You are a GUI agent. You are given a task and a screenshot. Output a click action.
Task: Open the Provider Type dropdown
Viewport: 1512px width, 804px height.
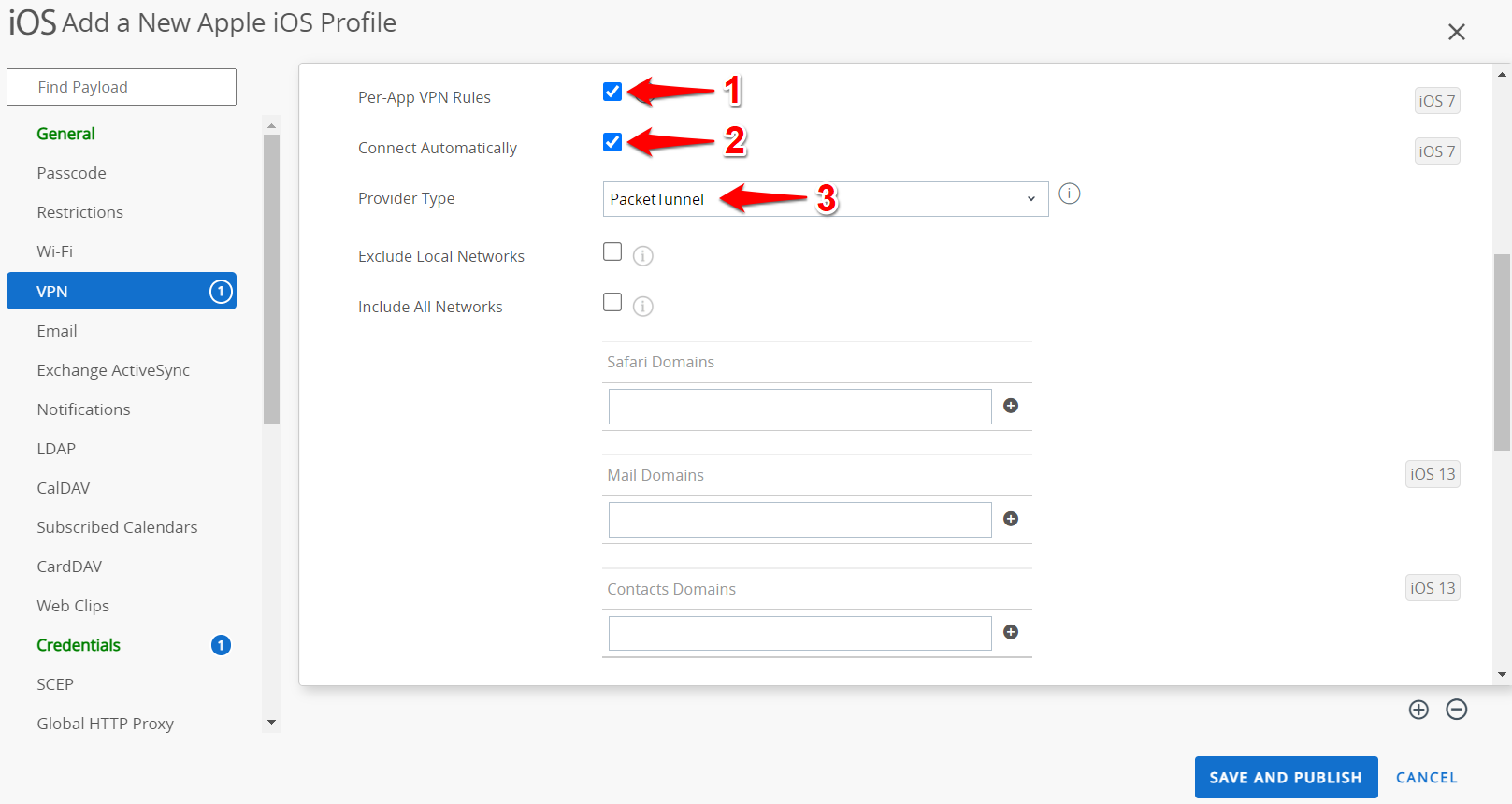(x=826, y=199)
